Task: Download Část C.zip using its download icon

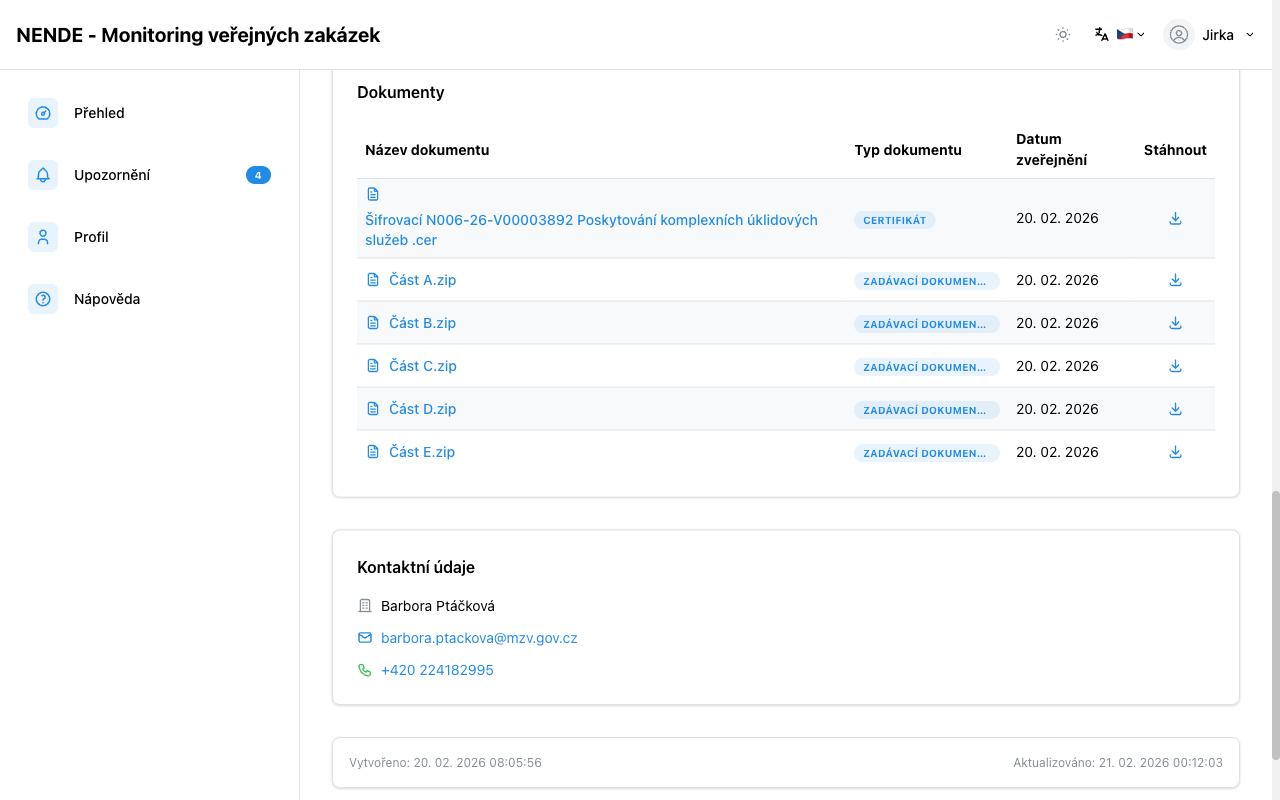Action: click(1175, 367)
